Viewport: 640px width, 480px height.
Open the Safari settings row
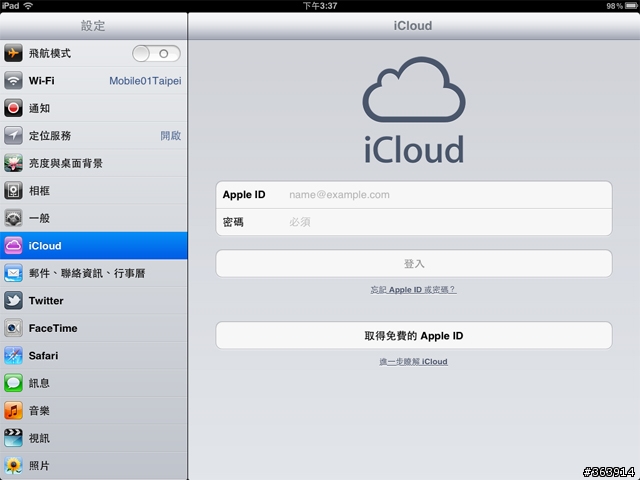[x=93, y=356]
